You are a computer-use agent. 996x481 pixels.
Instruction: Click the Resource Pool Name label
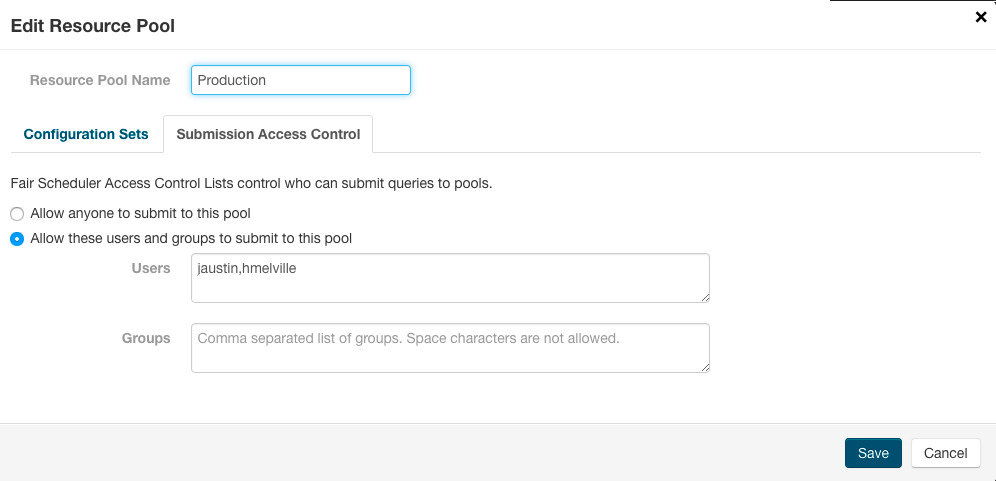[100, 80]
